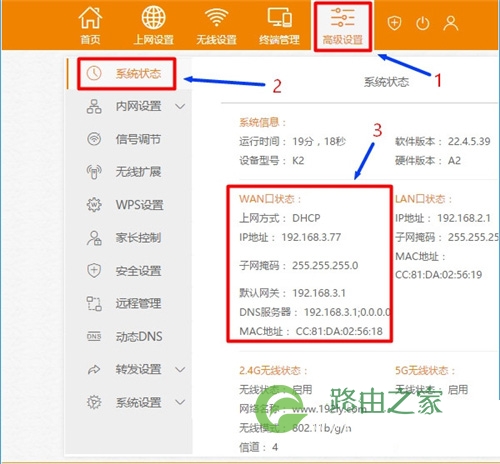The width and height of the screenshot is (500, 464).
Task: Select 家长控制 in the sidebar
Action: [x=138, y=238]
